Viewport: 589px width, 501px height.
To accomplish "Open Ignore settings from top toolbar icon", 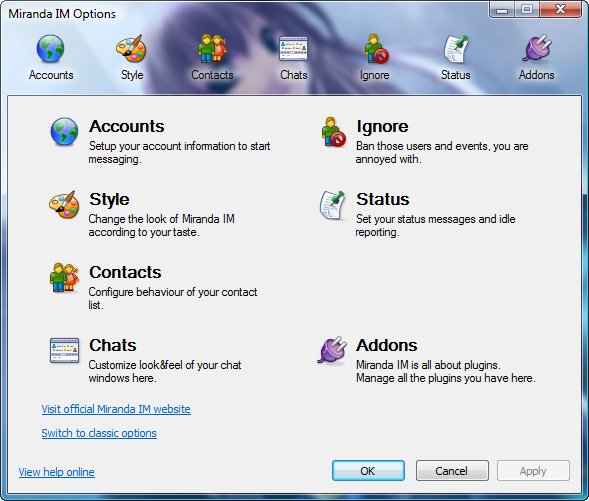I will tap(375, 48).
